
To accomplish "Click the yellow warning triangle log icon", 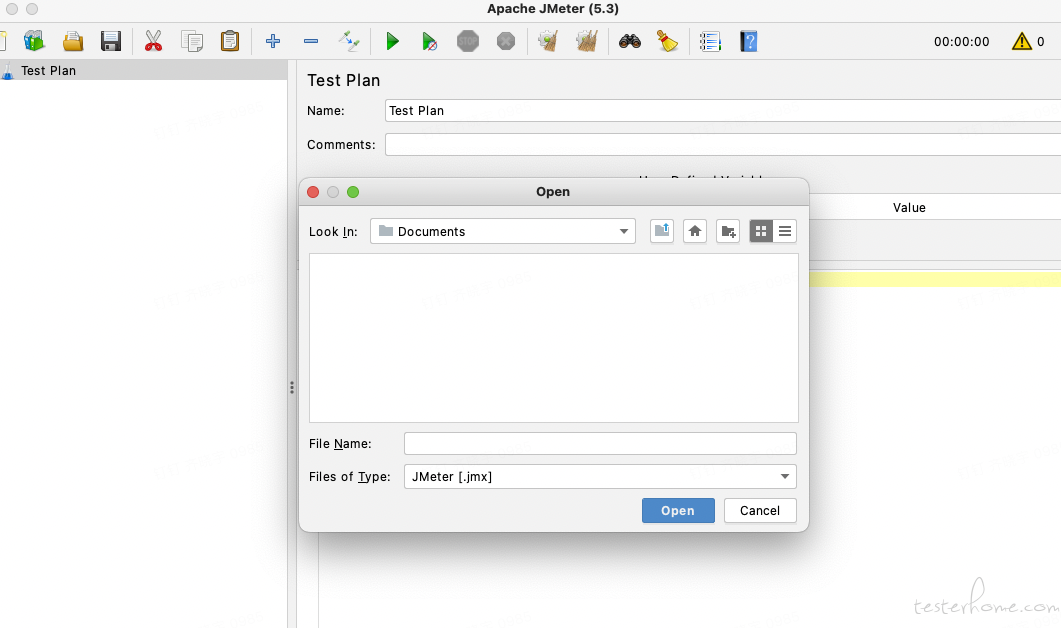I will (x=1022, y=41).
